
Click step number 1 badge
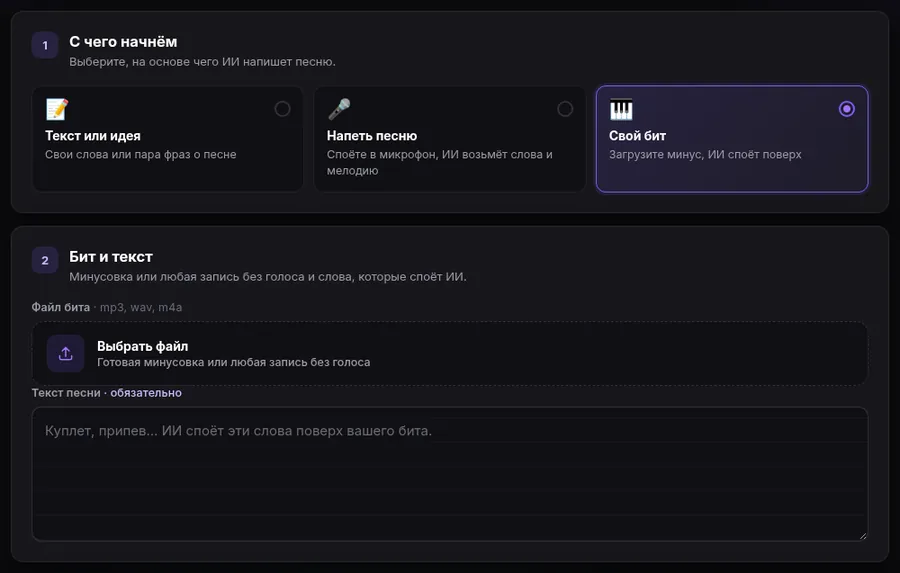click(45, 45)
